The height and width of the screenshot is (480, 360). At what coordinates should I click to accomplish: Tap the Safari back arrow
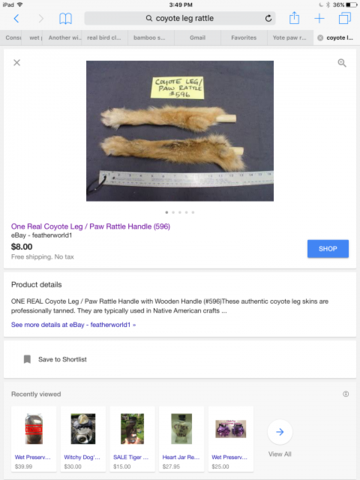16,18
